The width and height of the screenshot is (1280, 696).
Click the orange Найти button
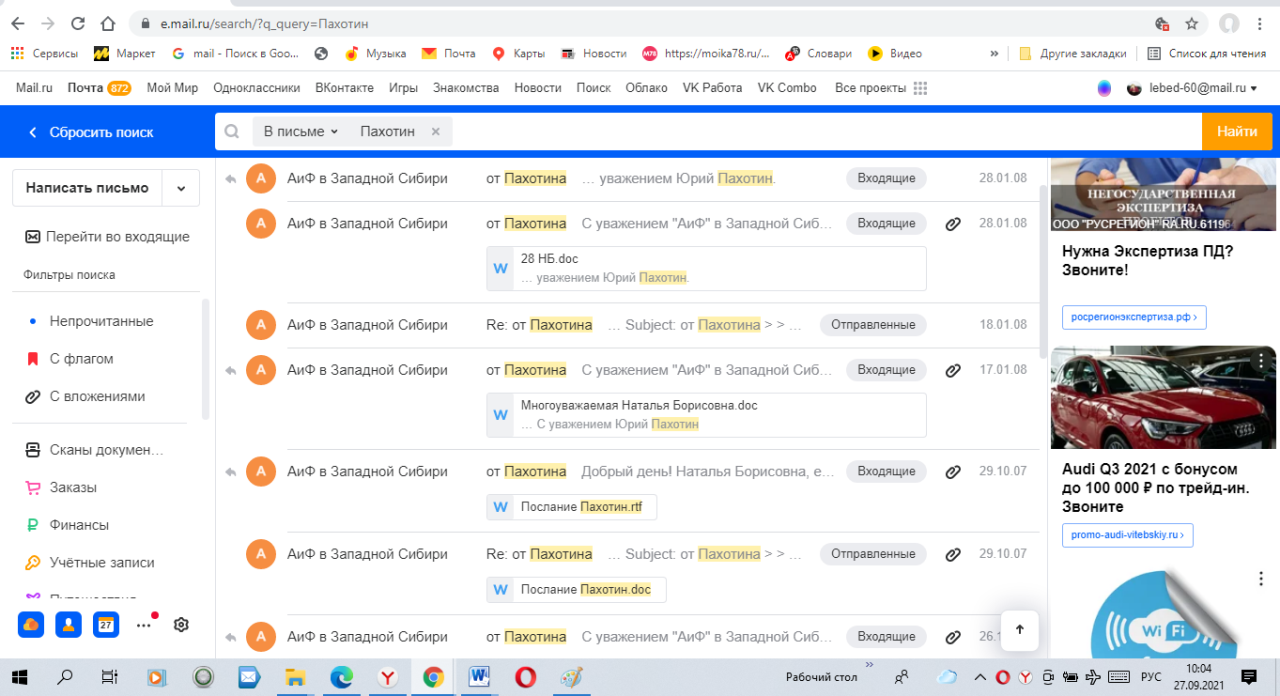(1237, 131)
